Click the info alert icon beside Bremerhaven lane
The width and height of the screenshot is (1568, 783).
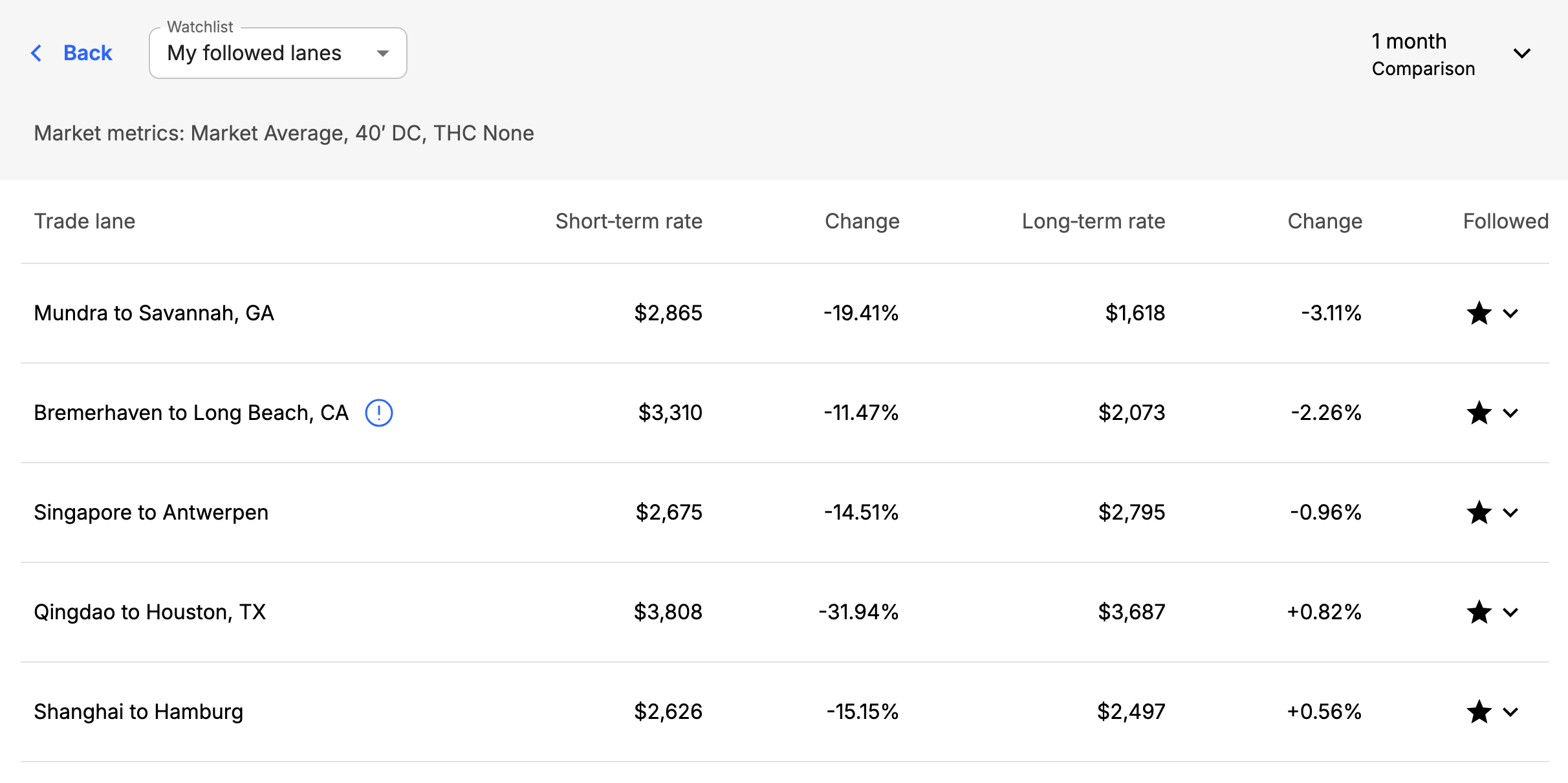pos(379,413)
